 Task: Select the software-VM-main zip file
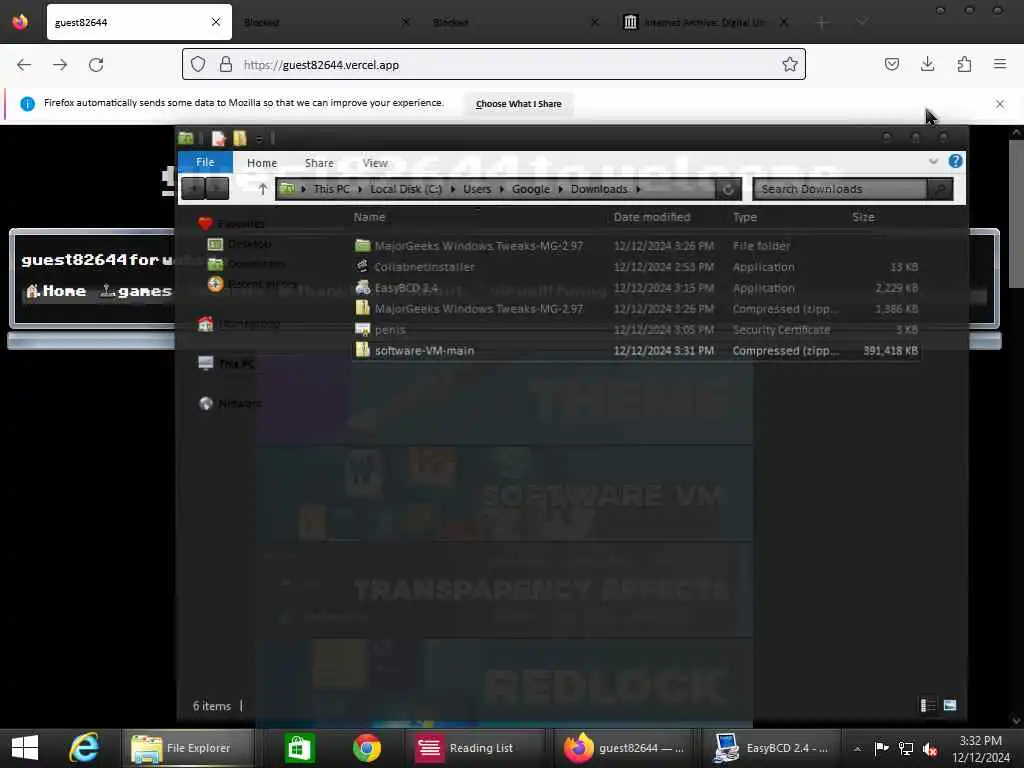[637, 350]
